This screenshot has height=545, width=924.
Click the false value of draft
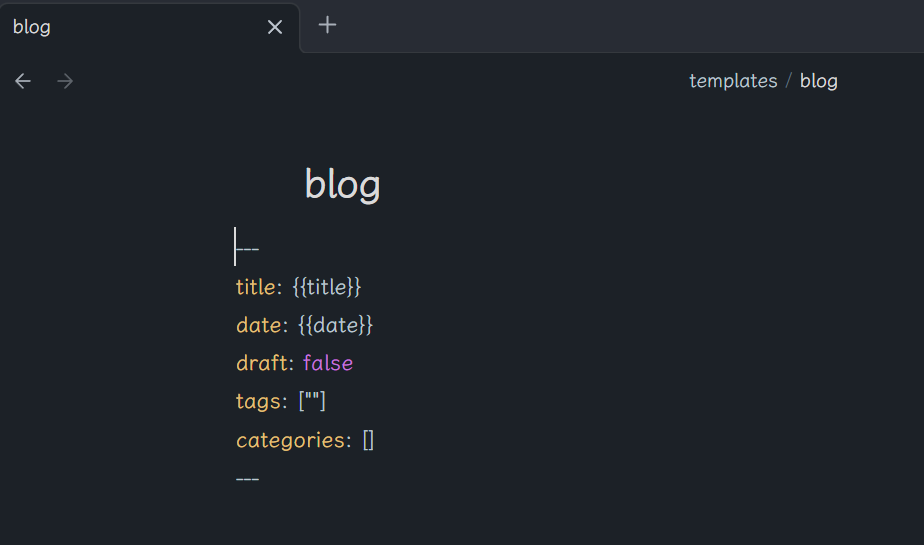click(x=328, y=364)
